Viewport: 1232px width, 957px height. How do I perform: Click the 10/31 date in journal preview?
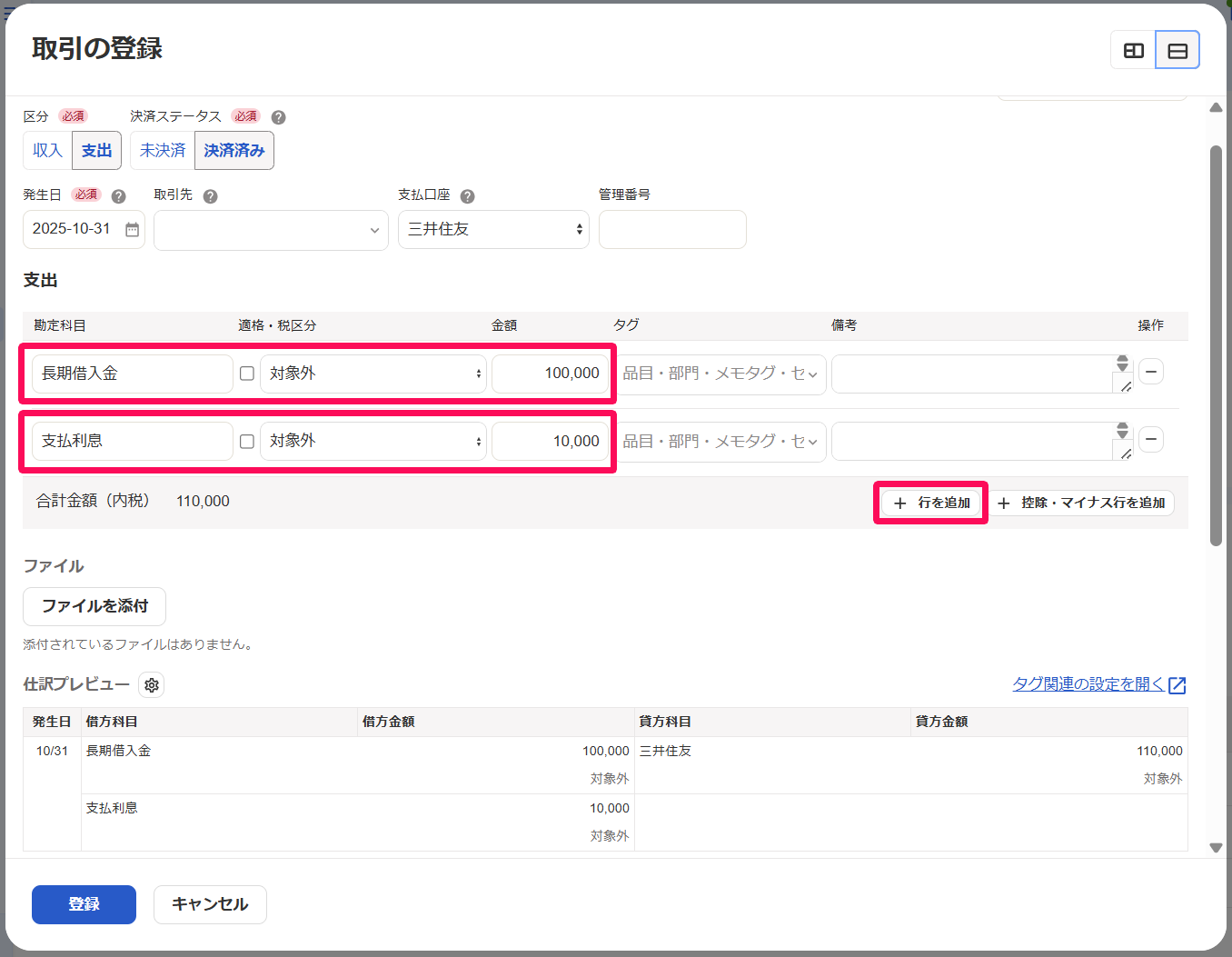[x=52, y=752]
